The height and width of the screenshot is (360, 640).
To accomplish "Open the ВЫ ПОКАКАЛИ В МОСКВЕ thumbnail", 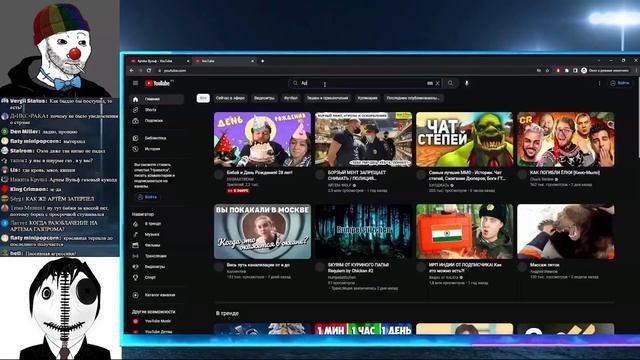I will pos(262,231).
